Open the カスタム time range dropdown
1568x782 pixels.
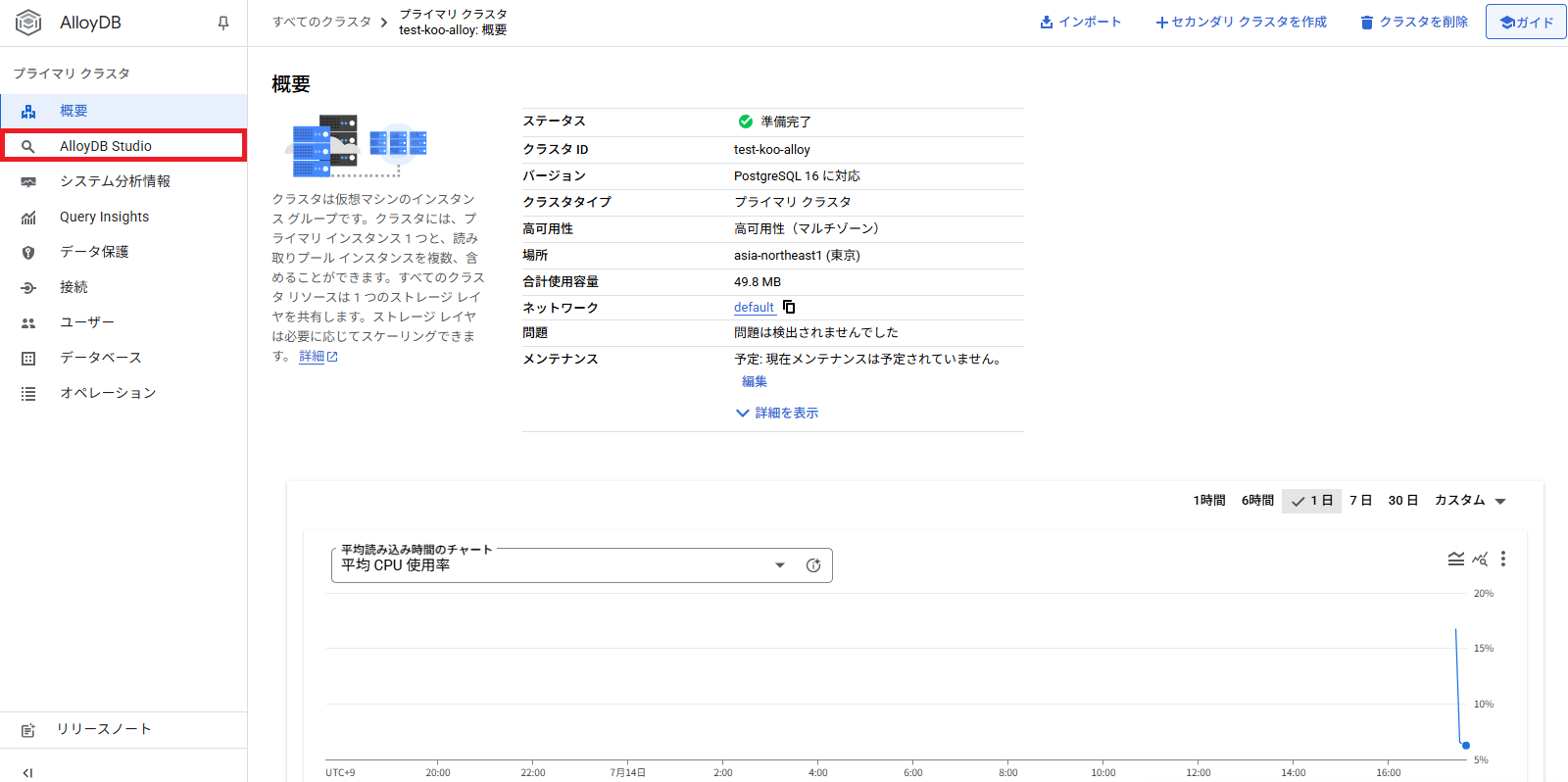[1470, 500]
